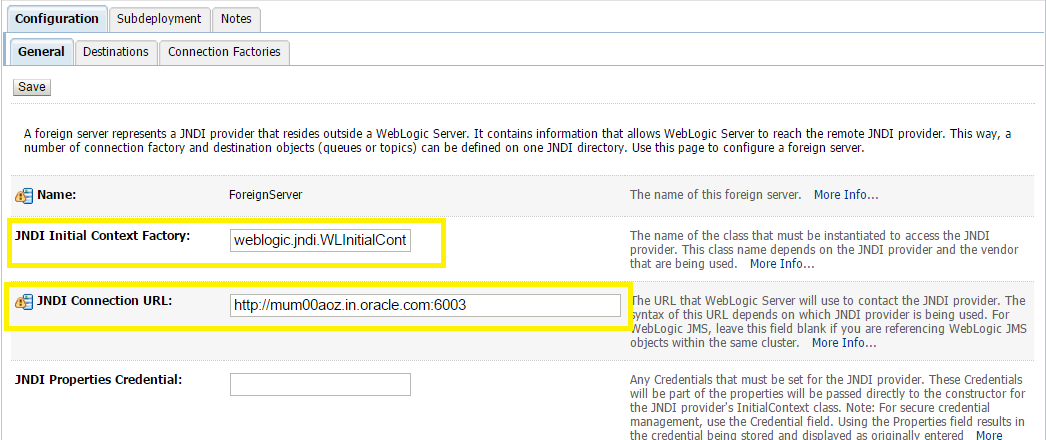
Task: Click the Save button
Action: click(31, 87)
